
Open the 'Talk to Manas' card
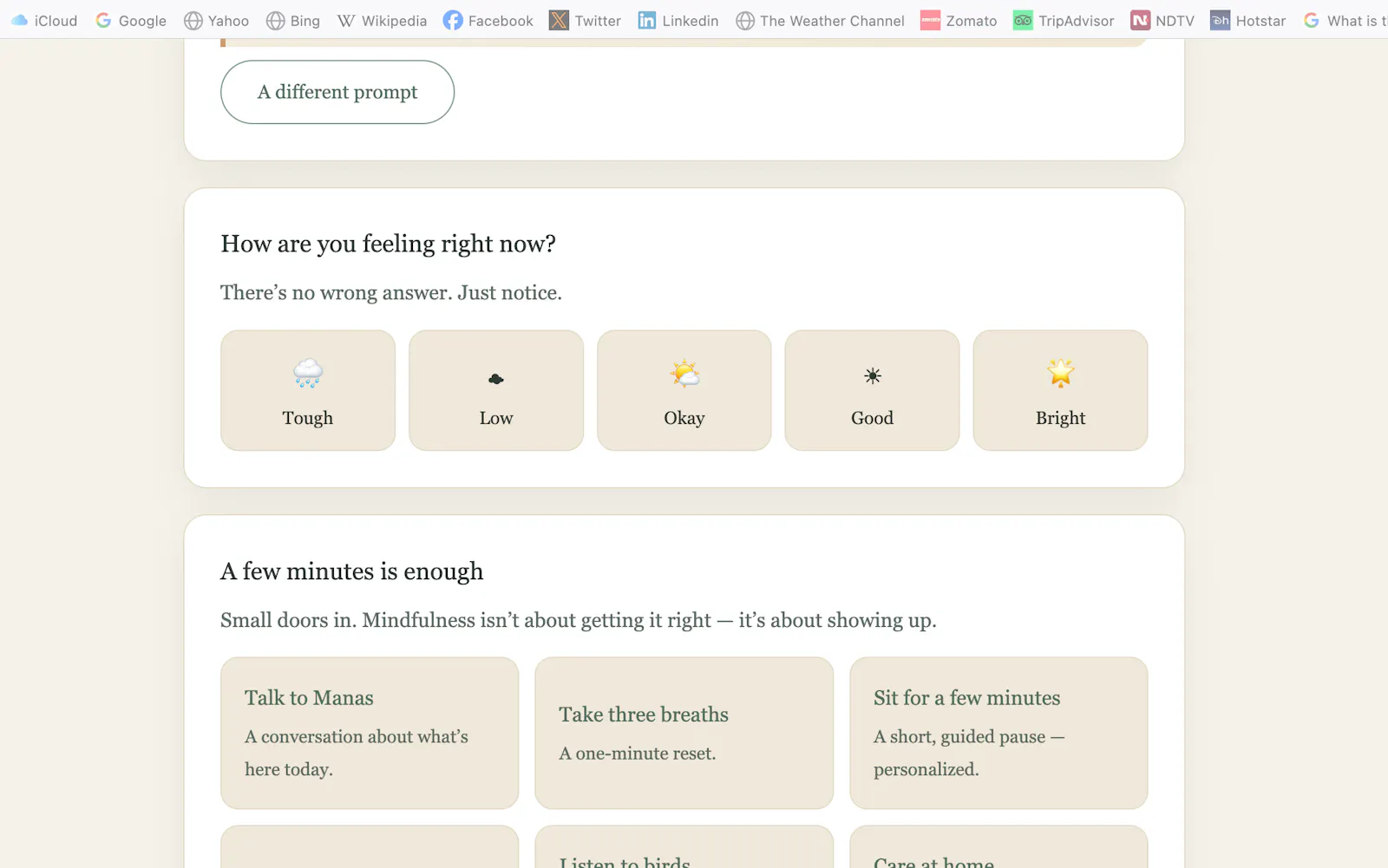[x=370, y=733]
